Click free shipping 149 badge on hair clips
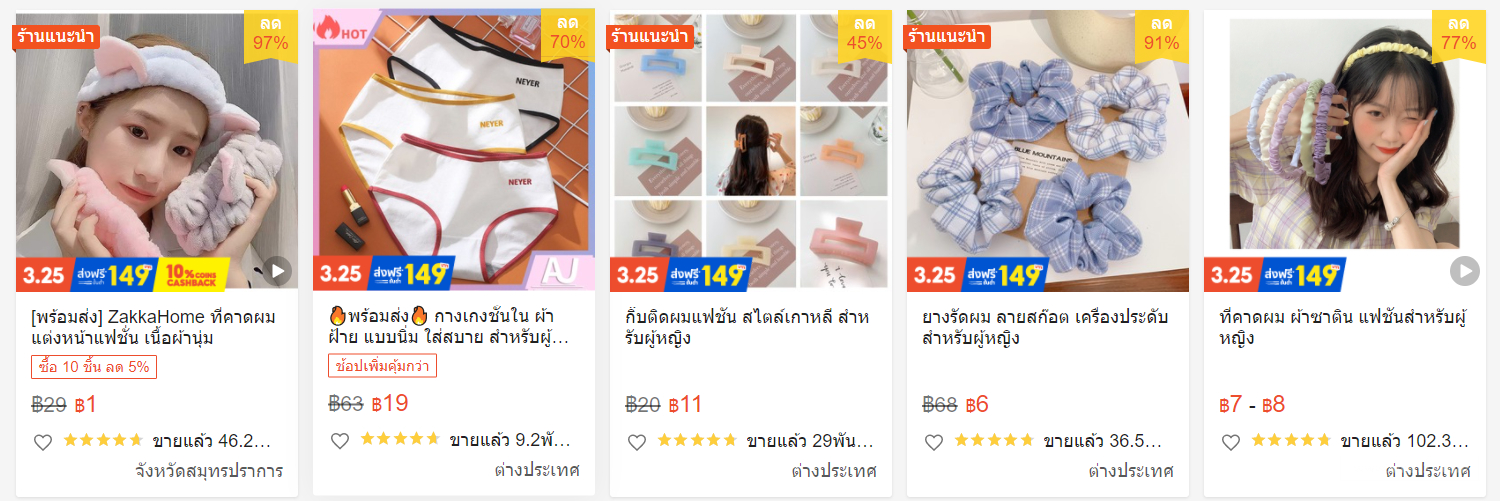The height and width of the screenshot is (501, 1500). pyautogui.click(x=710, y=274)
